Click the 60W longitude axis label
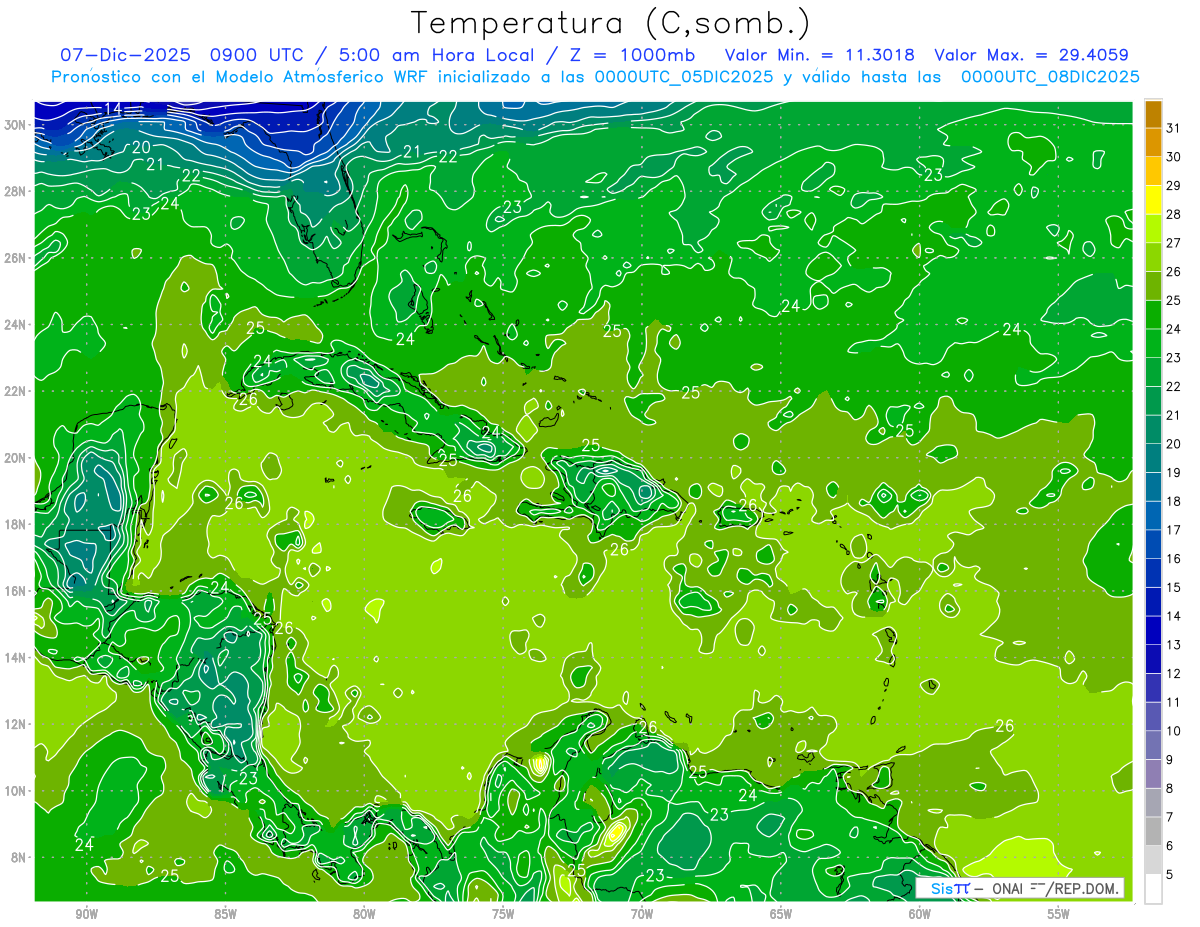 [920, 913]
